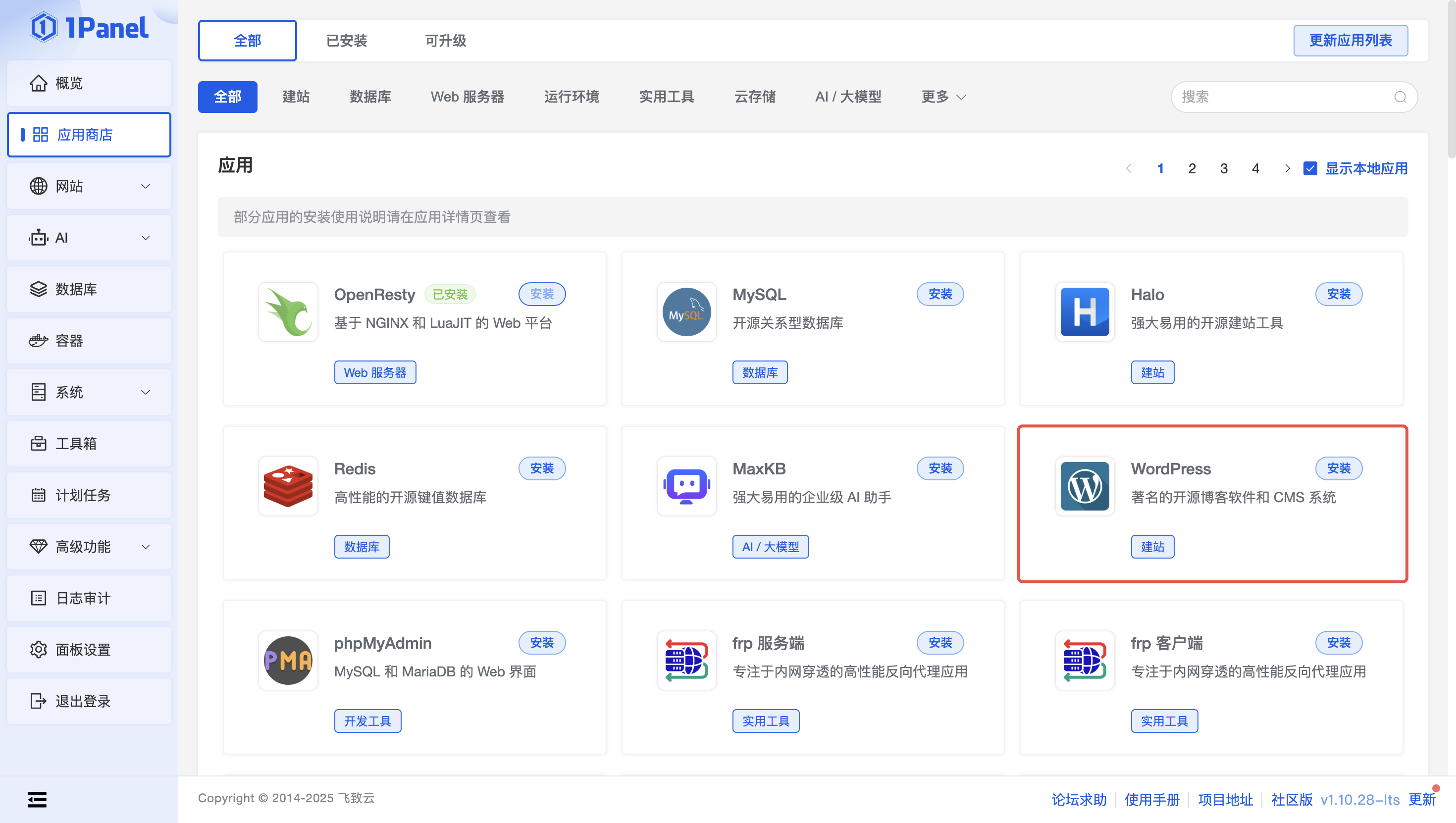This screenshot has width=1456, height=823.
Task: Filter by AI / 大模型 category
Action: (x=848, y=97)
